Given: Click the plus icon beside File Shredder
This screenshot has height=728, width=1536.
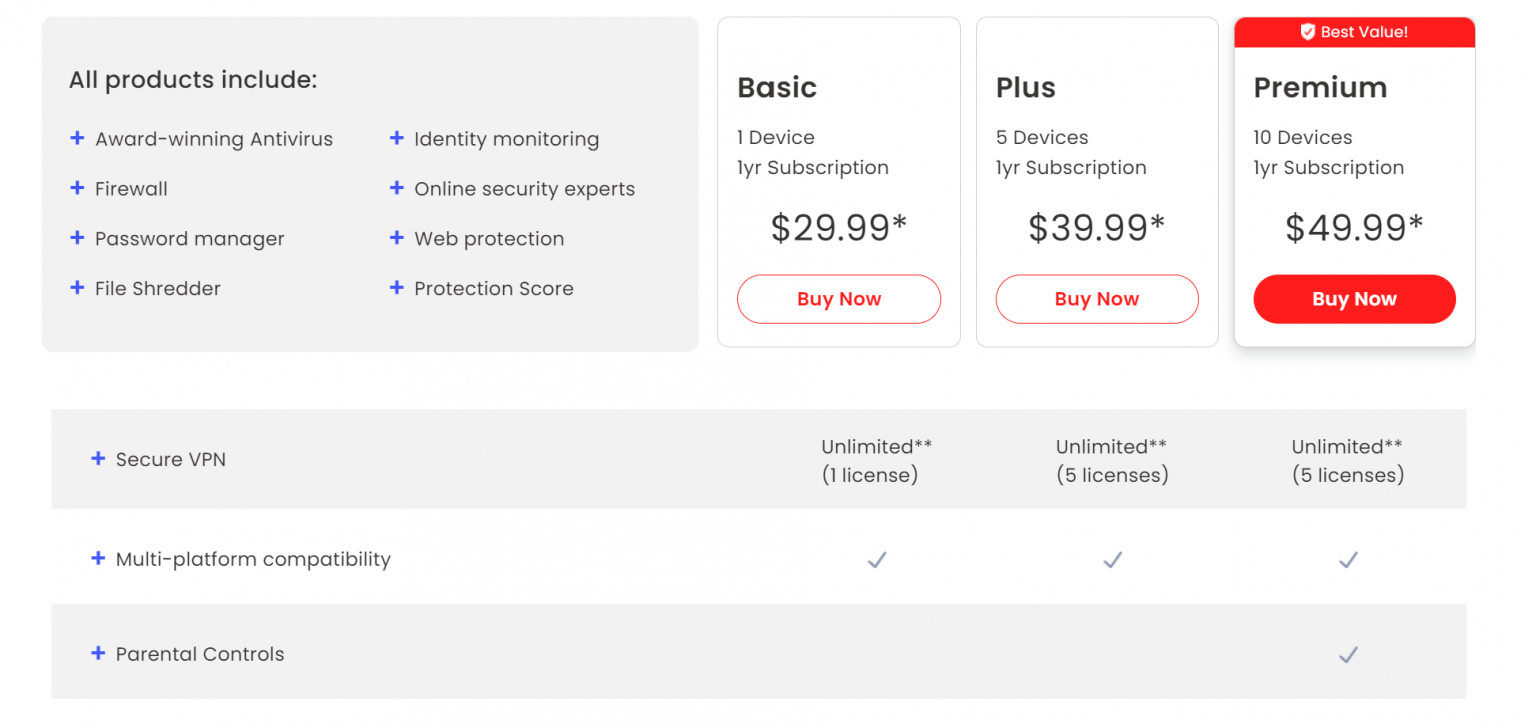Looking at the screenshot, I should [x=78, y=289].
